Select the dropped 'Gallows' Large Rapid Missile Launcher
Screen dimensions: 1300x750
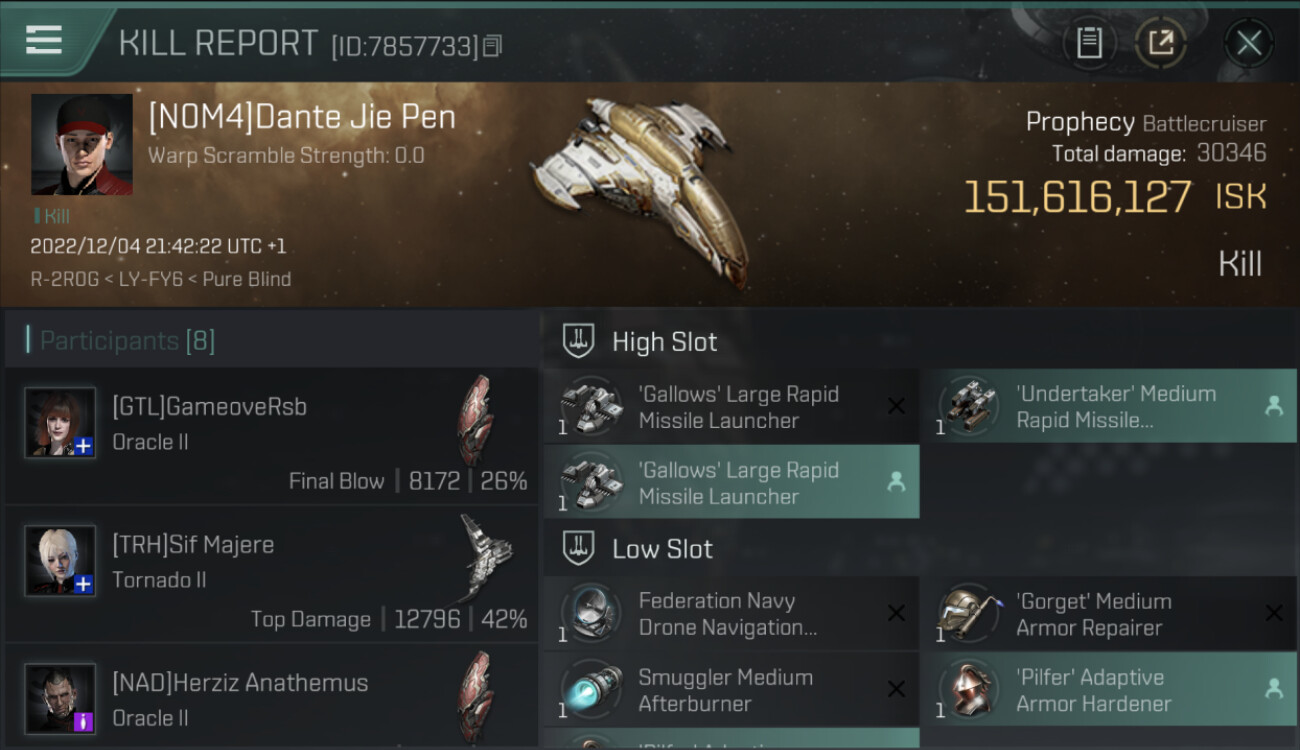tap(731, 482)
